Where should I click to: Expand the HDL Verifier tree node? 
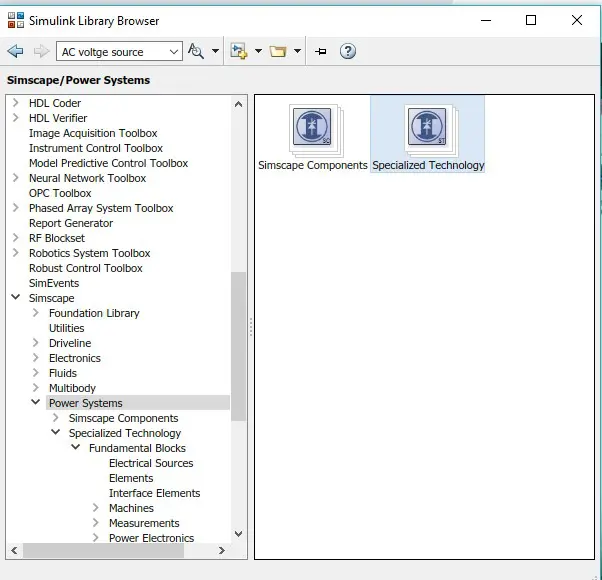pyautogui.click(x=15, y=117)
